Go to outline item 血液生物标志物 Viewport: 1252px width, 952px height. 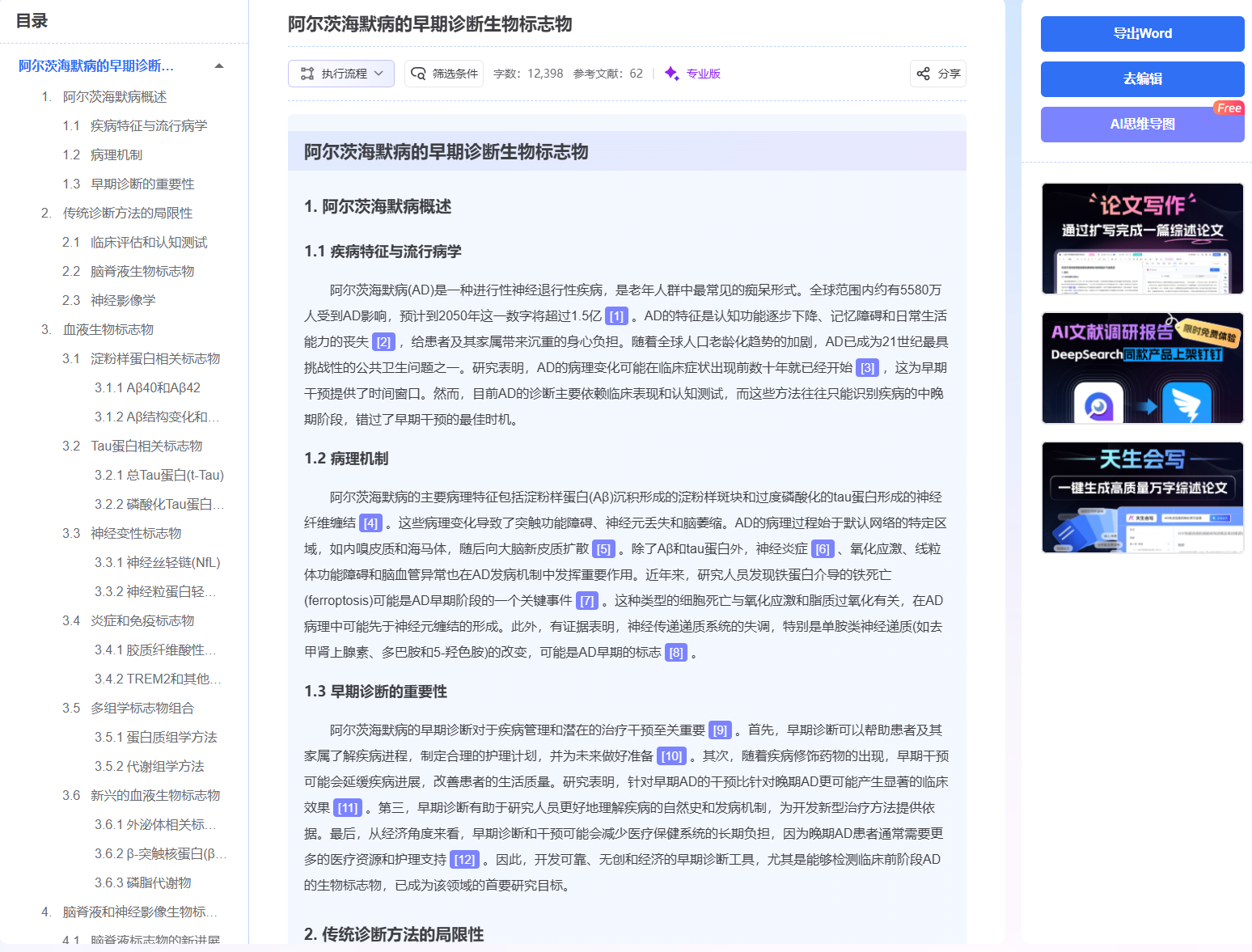108,330
